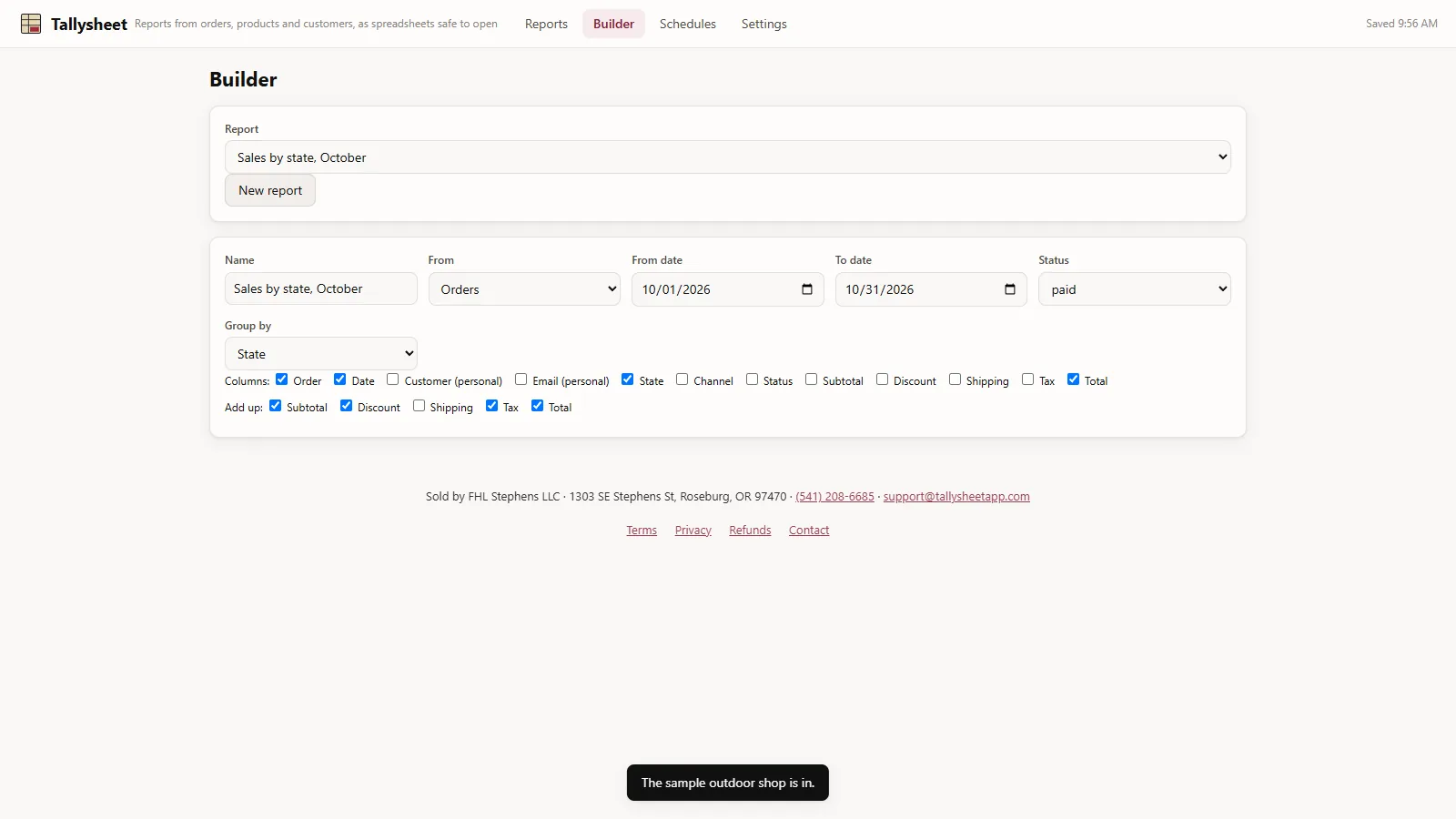The width and height of the screenshot is (1456, 819).
Task: Click the Tallysheet logo icon
Action: (x=31, y=24)
